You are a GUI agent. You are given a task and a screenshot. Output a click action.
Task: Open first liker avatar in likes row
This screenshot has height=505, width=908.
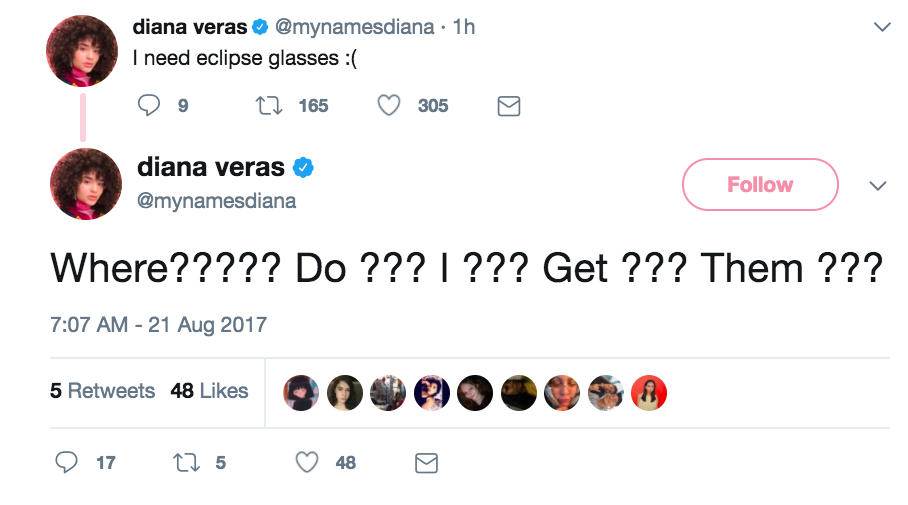(x=301, y=393)
